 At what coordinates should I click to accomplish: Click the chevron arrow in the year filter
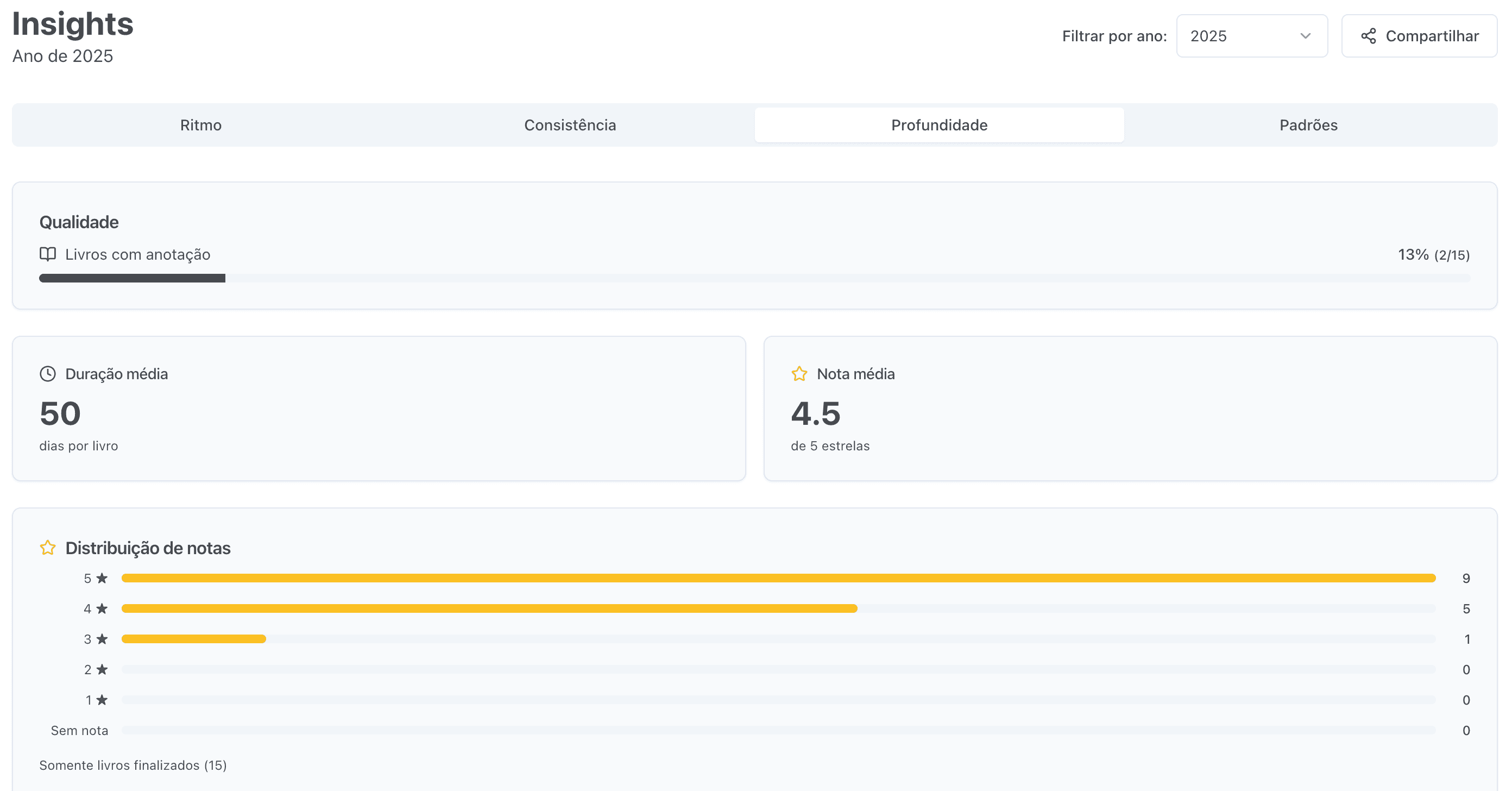pos(1306,36)
